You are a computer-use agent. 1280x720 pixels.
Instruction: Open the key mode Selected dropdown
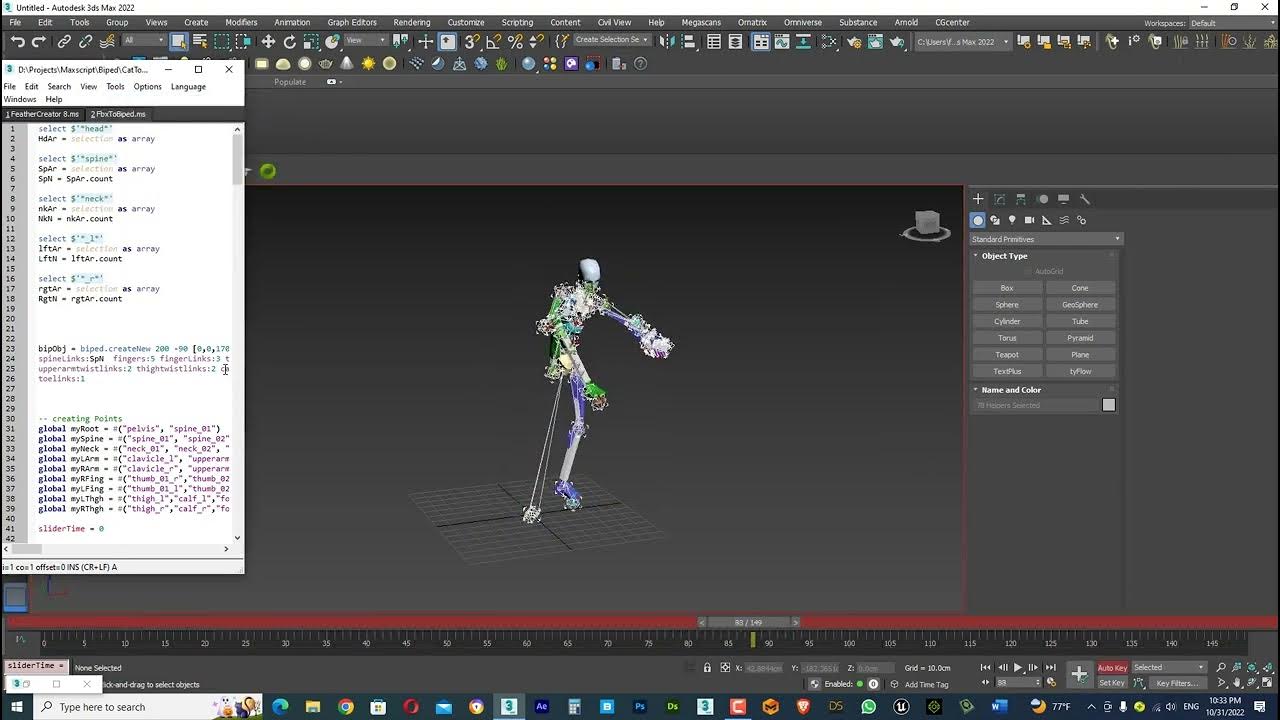click(x=1169, y=667)
